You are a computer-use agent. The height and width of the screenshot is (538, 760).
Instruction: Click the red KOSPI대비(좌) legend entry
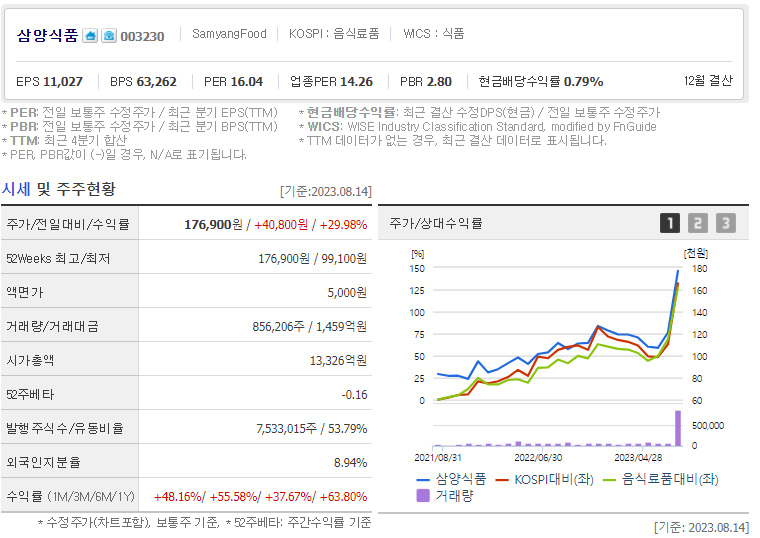[544, 479]
